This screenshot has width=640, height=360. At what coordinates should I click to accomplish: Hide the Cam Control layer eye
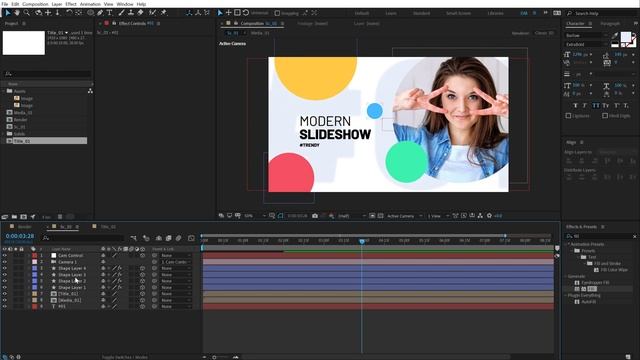(4, 256)
